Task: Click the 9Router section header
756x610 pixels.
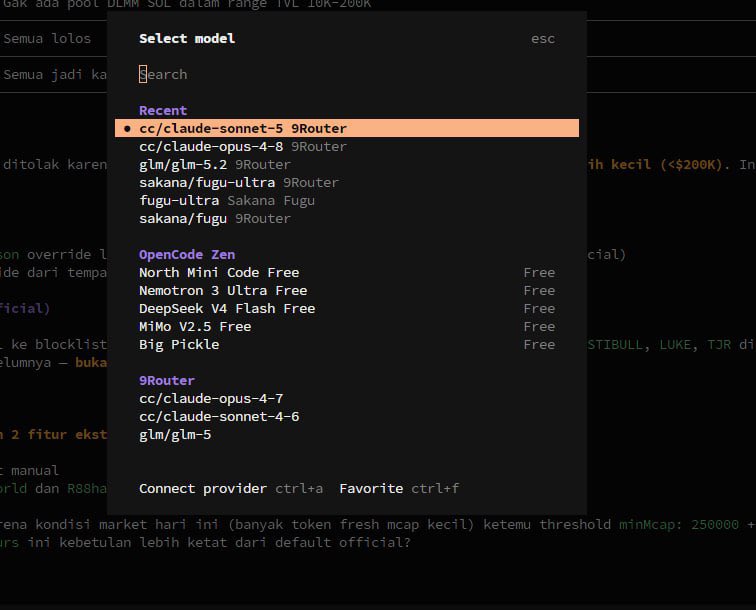Action: point(167,380)
